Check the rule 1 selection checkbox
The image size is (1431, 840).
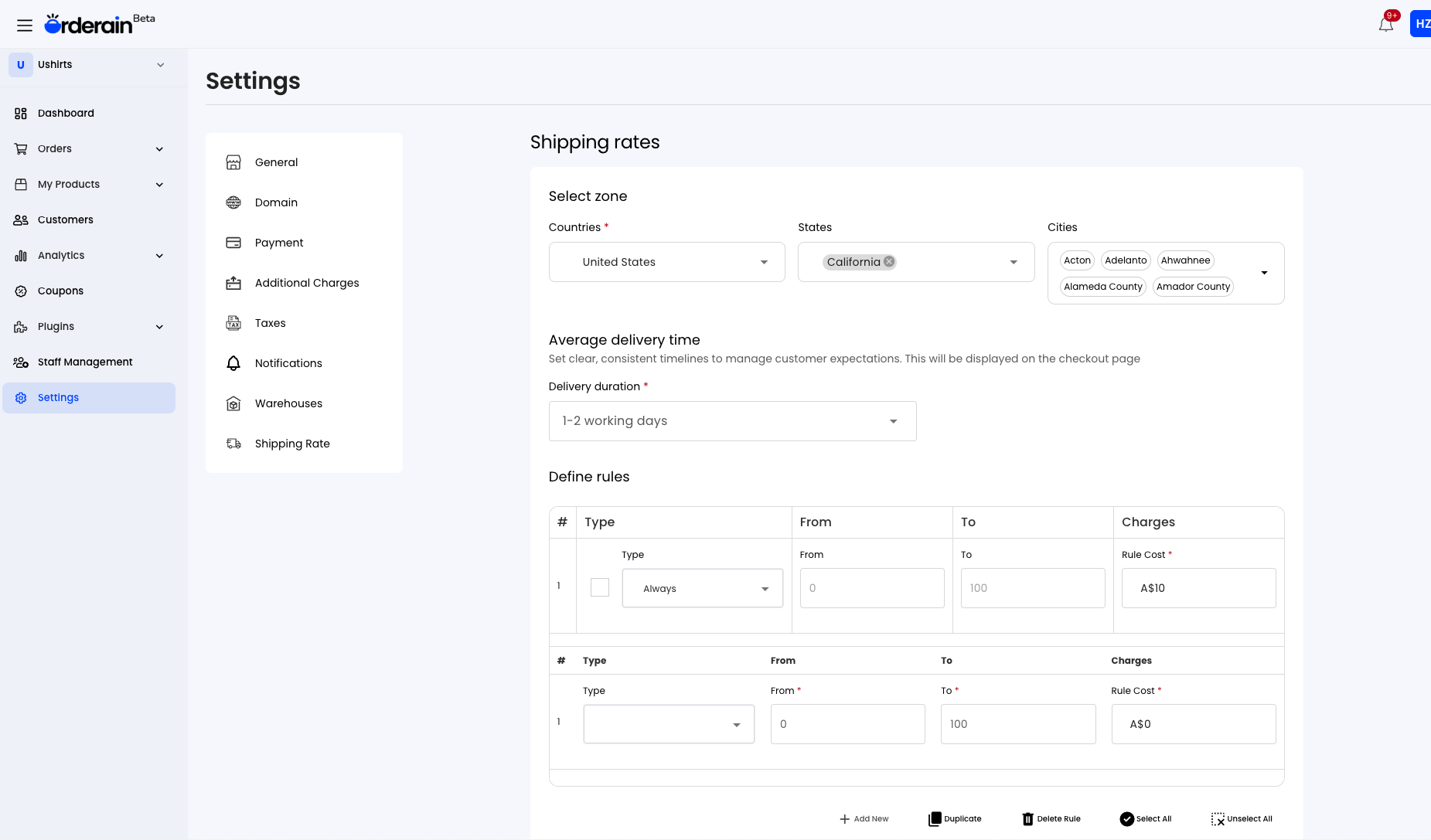[599, 587]
